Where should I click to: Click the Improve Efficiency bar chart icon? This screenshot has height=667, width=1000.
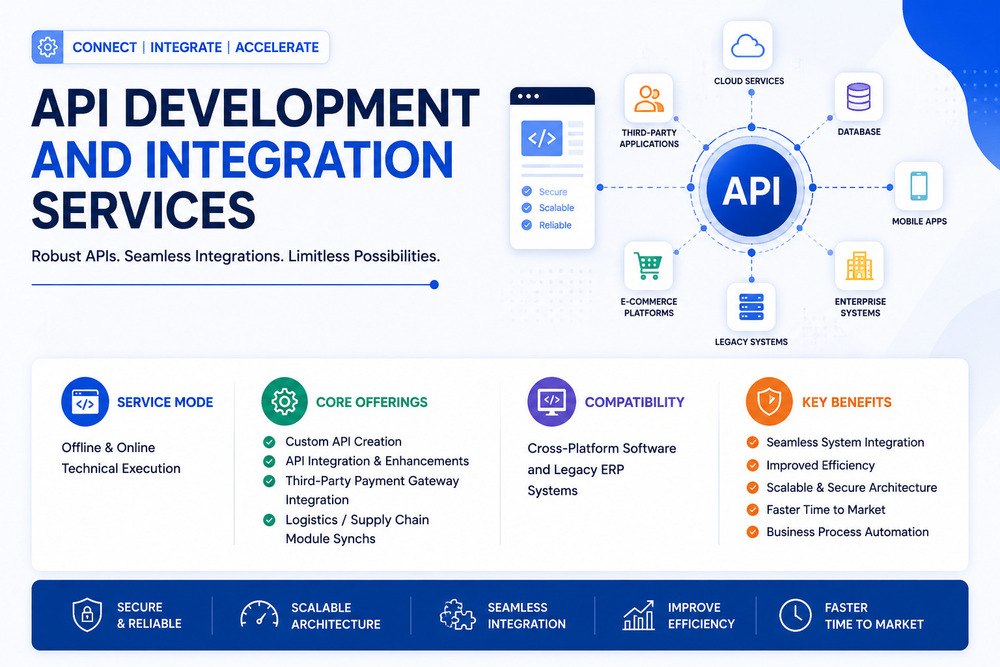pyautogui.click(x=638, y=615)
